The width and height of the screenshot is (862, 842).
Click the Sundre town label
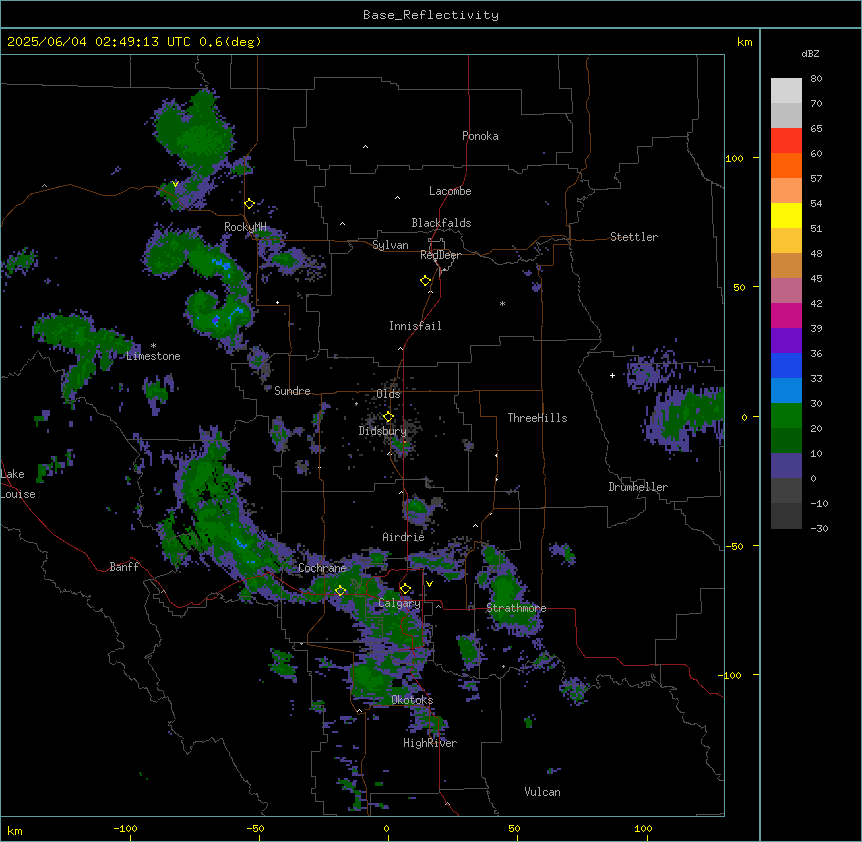point(292,391)
